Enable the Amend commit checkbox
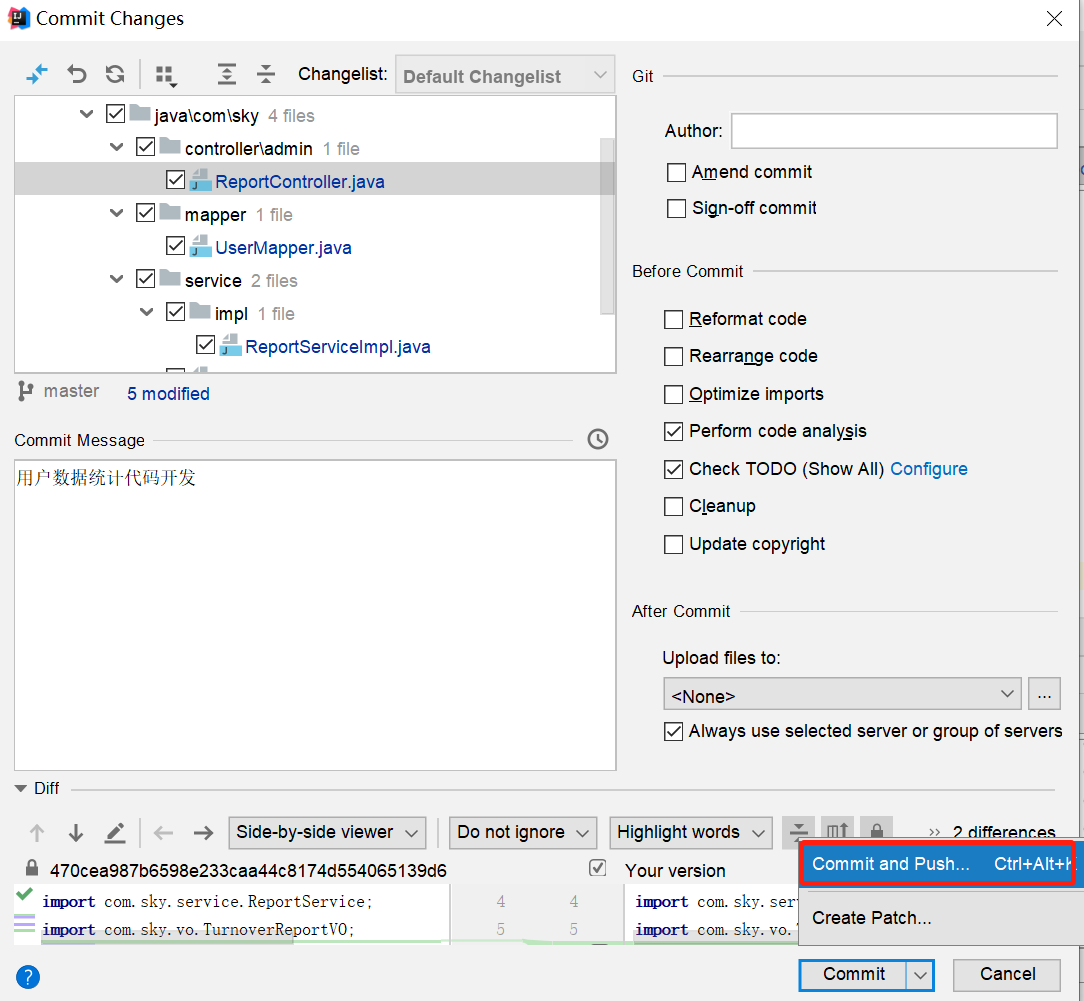 [676, 173]
